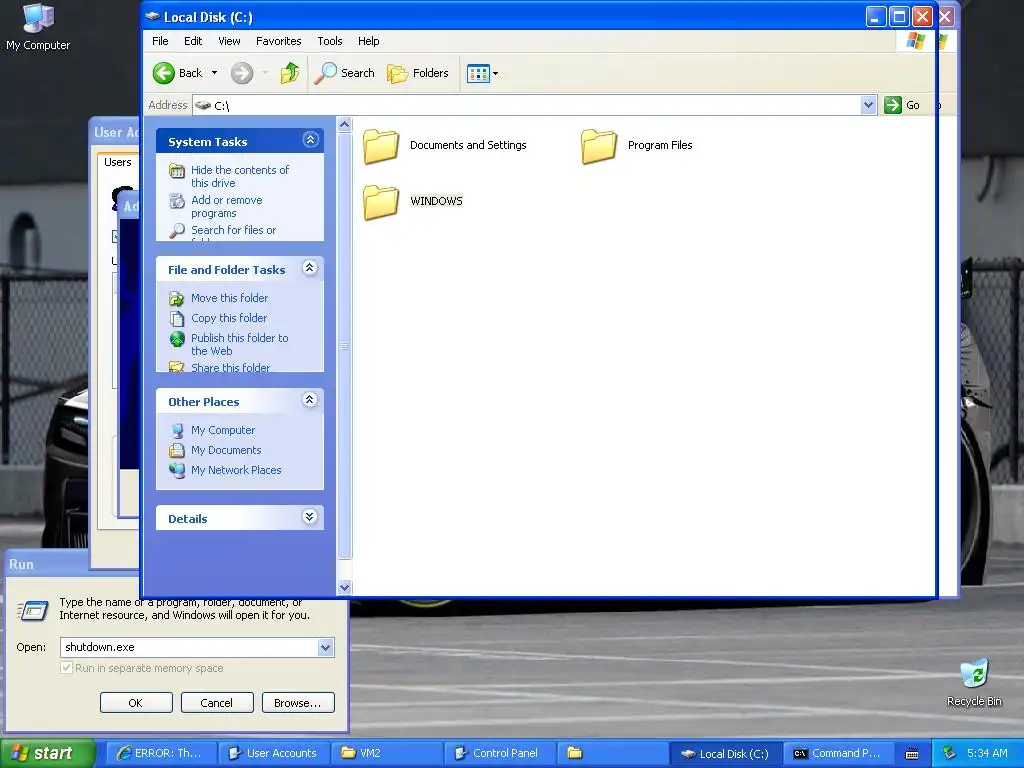Collapse the File and Folder Tasks panel
Image resolution: width=1024 pixels, height=768 pixels.
[x=310, y=268]
